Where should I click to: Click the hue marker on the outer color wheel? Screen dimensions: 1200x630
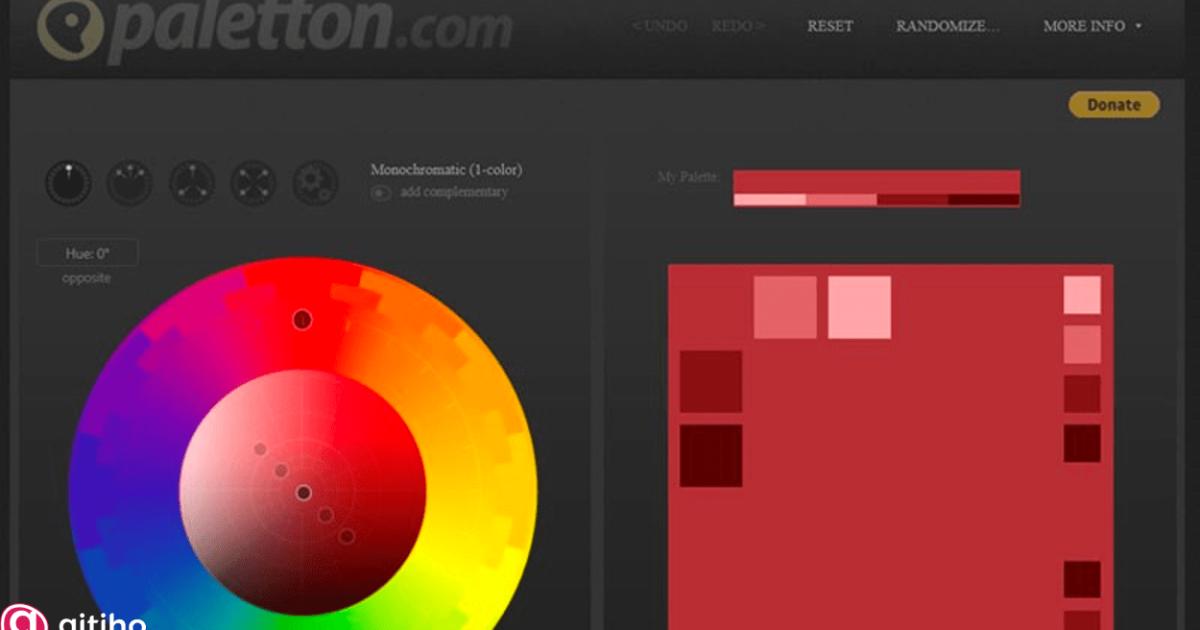pyautogui.click(x=303, y=318)
